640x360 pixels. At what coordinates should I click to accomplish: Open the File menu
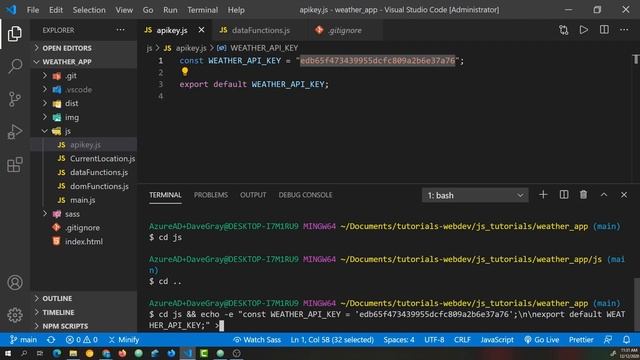point(33,10)
